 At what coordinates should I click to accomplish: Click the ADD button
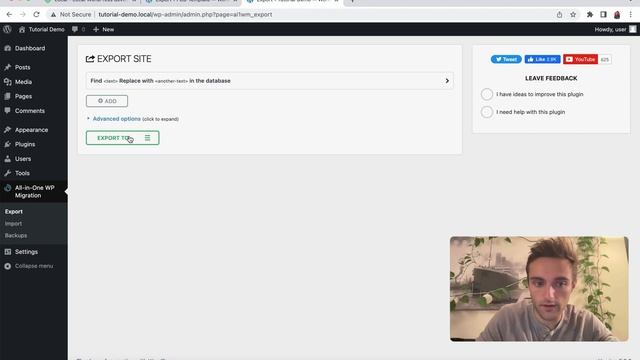(107, 101)
